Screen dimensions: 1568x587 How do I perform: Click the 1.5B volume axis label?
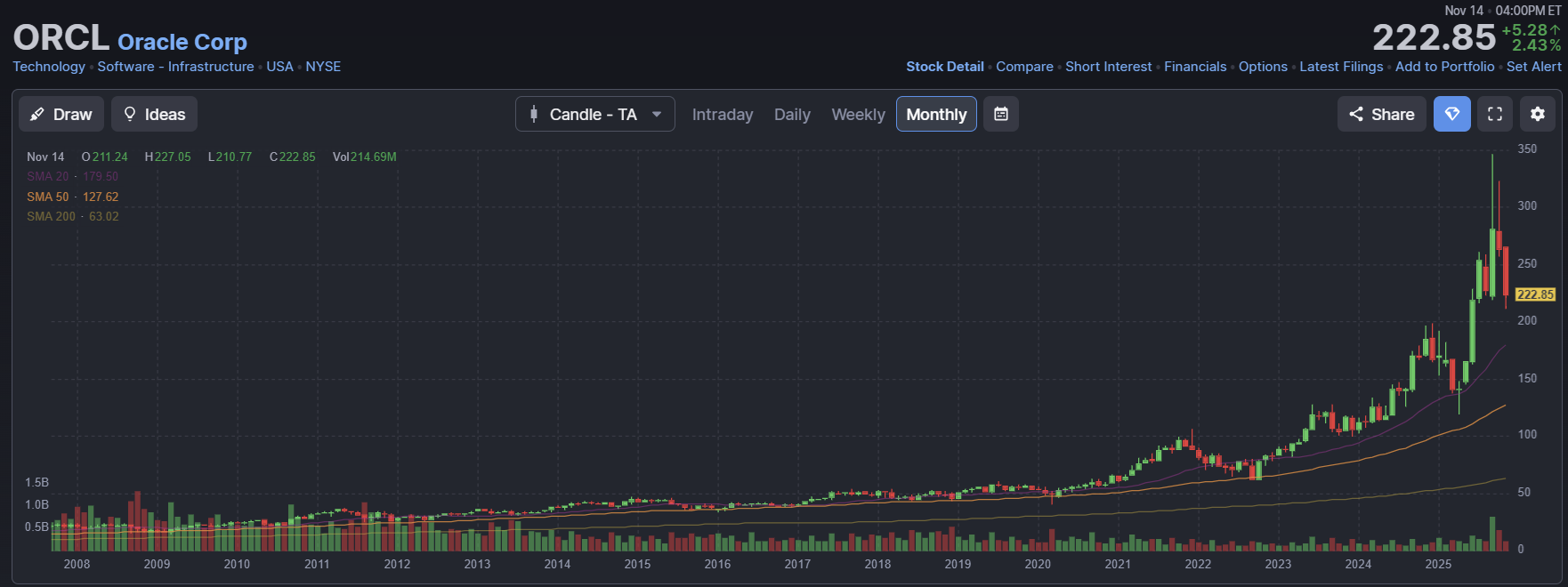click(x=37, y=482)
